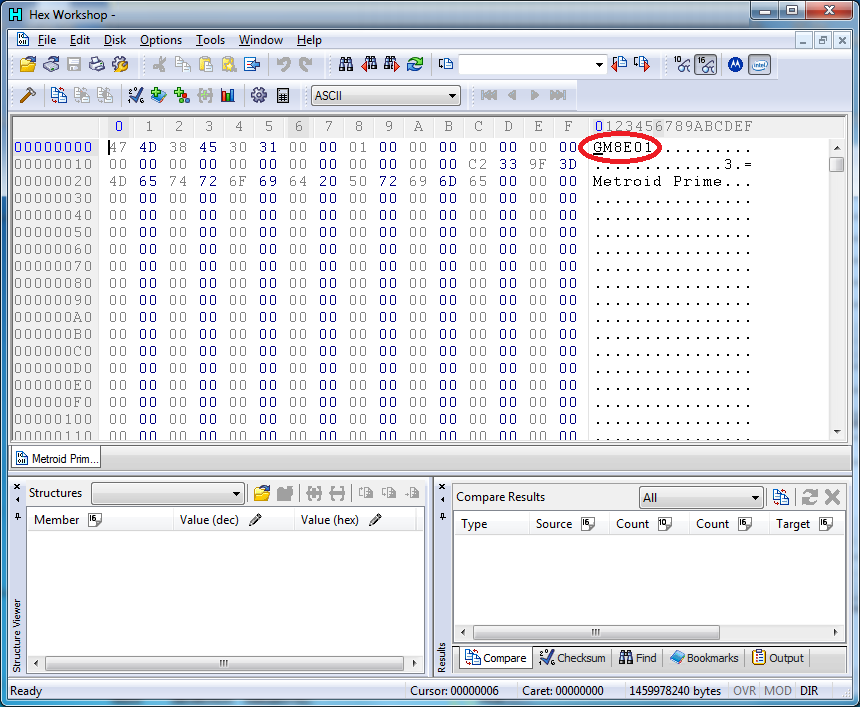Screen dimensions: 860x707
Task: Click the Compare Results horizontal scrollbar thumb
Action: coord(596,632)
